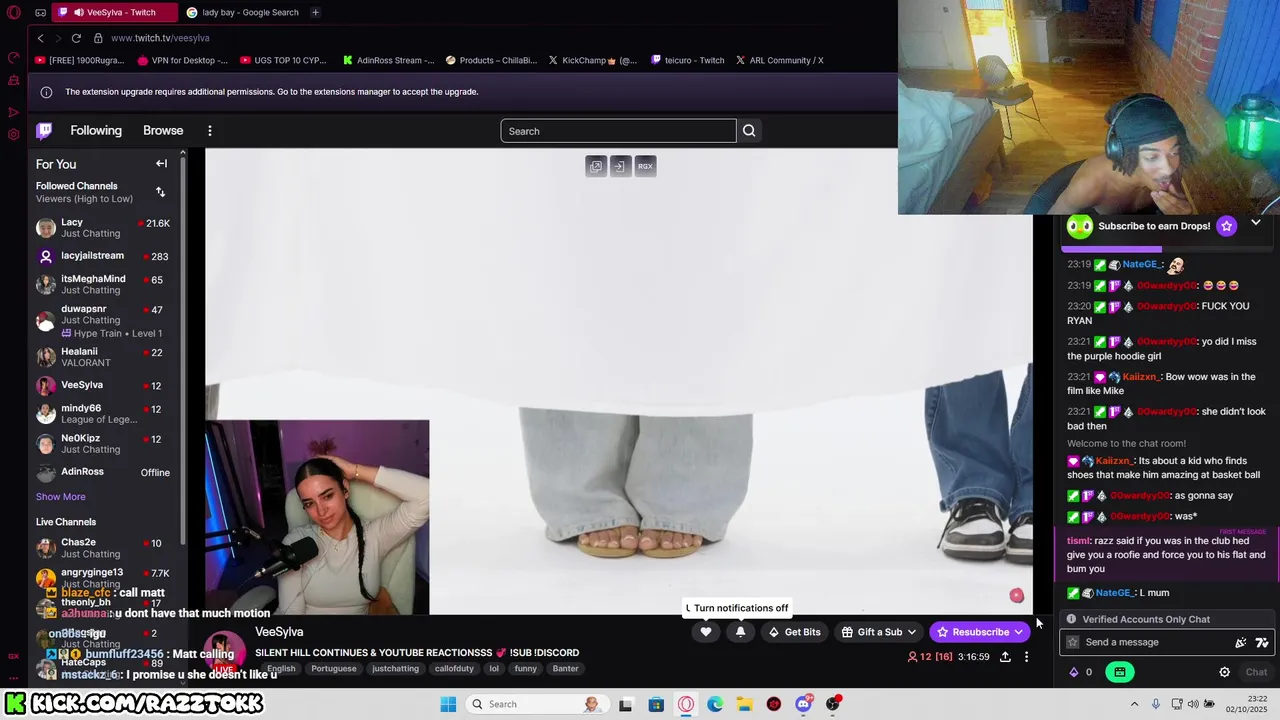Reload the page with refresh icon
The height and width of the screenshot is (720, 1280).
pyautogui.click(x=76, y=38)
